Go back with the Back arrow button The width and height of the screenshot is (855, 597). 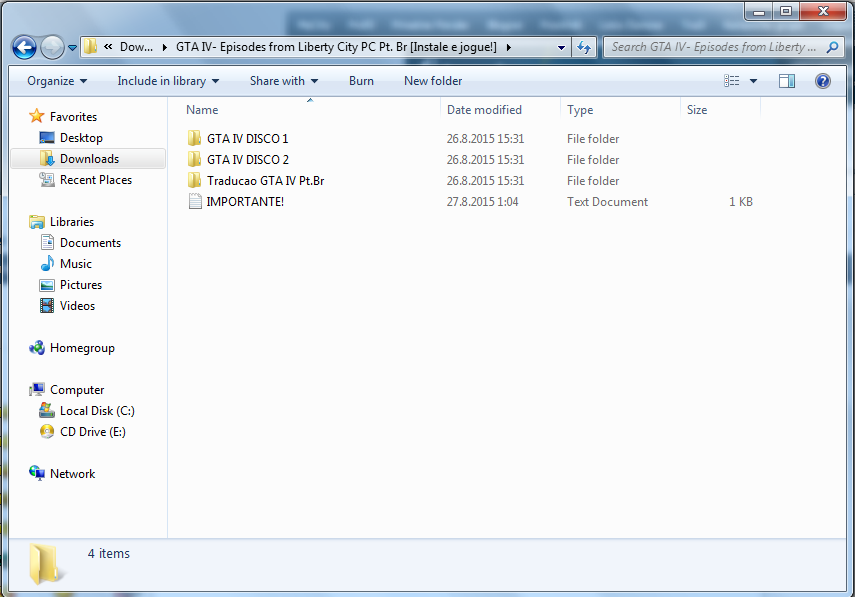24,47
